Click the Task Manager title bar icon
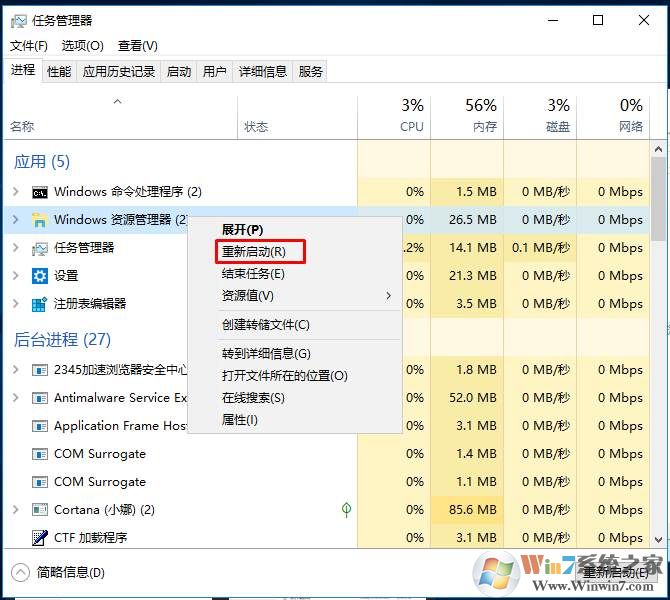Screen dimensions: 670x600 coord(18,21)
